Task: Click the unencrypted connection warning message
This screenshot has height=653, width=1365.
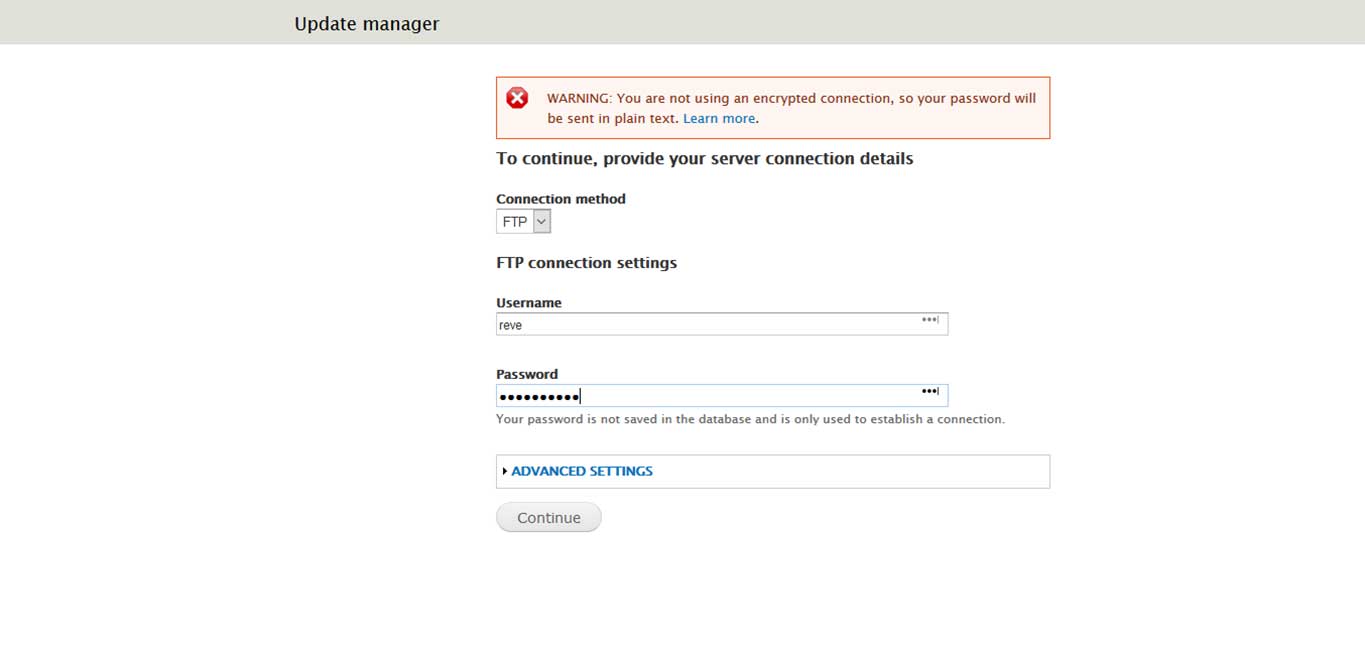Action: tap(790, 99)
